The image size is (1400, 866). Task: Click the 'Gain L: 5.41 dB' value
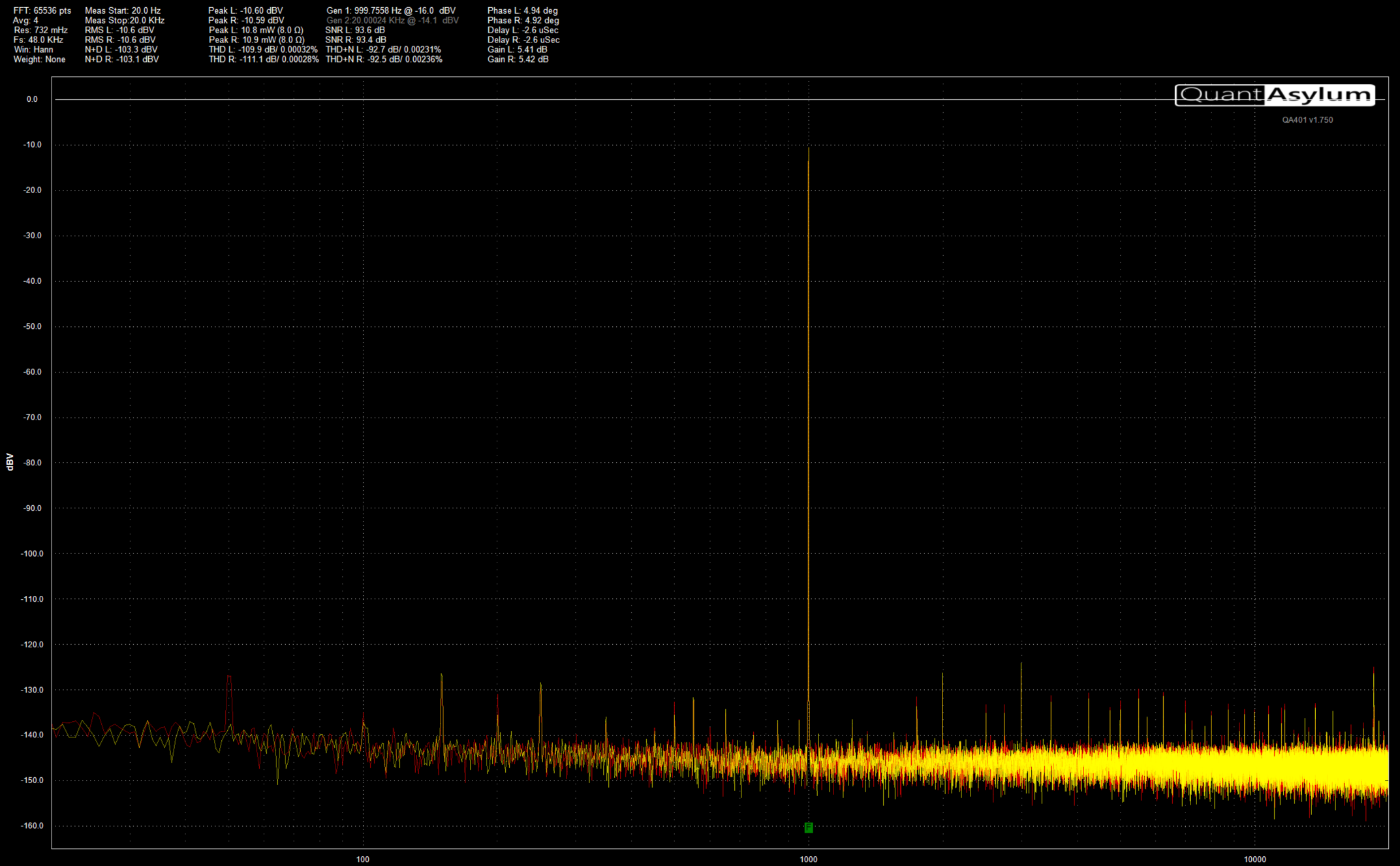coord(517,50)
